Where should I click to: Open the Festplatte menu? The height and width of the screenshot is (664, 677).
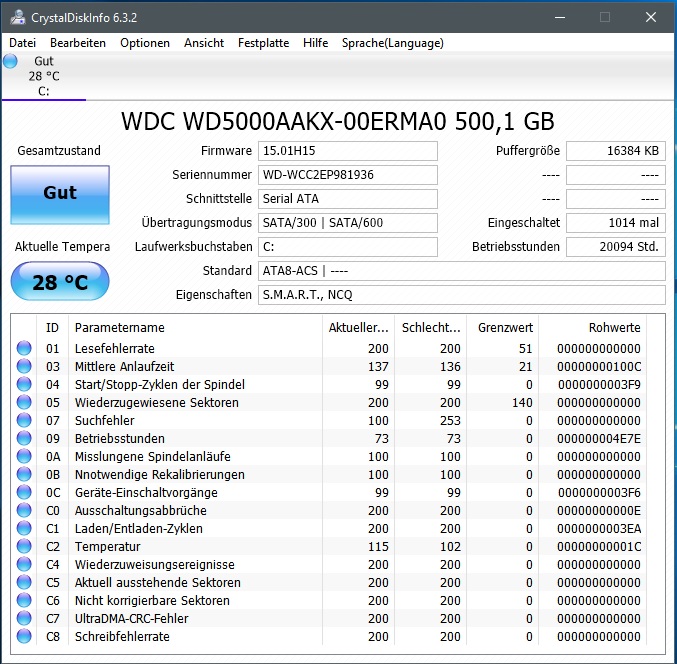point(263,43)
